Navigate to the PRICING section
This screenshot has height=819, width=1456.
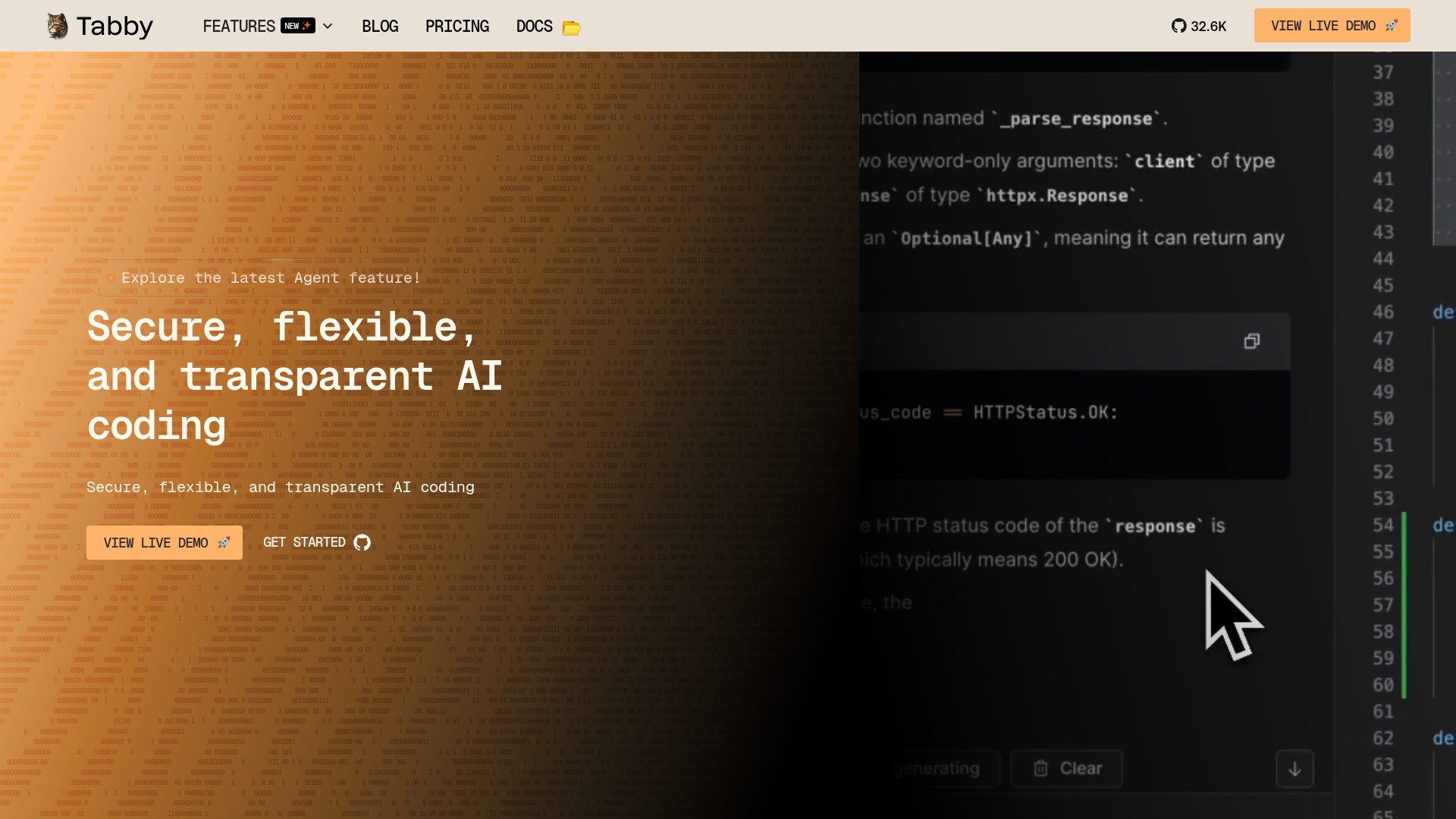click(x=457, y=27)
